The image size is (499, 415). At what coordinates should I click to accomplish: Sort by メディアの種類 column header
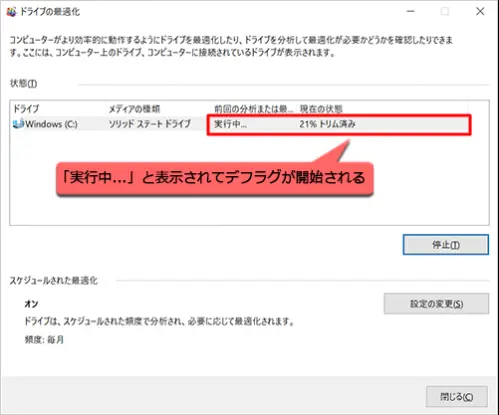[134, 109]
